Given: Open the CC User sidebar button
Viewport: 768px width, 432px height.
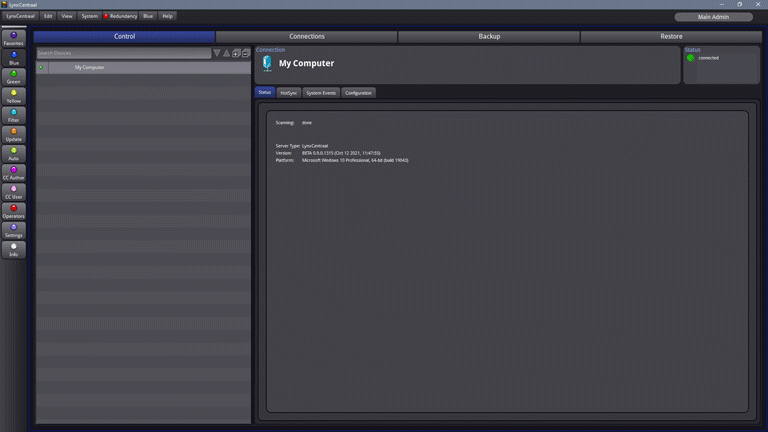Looking at the screenshot, I should pyautogui.click(x=14, y=192).
